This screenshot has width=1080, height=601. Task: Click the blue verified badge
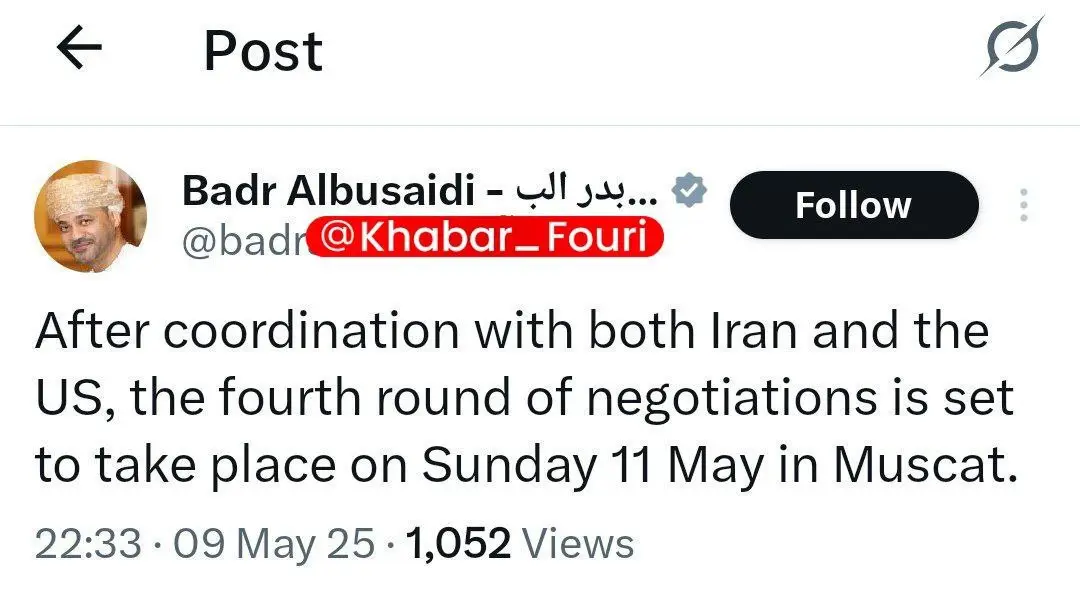point(690,191)
